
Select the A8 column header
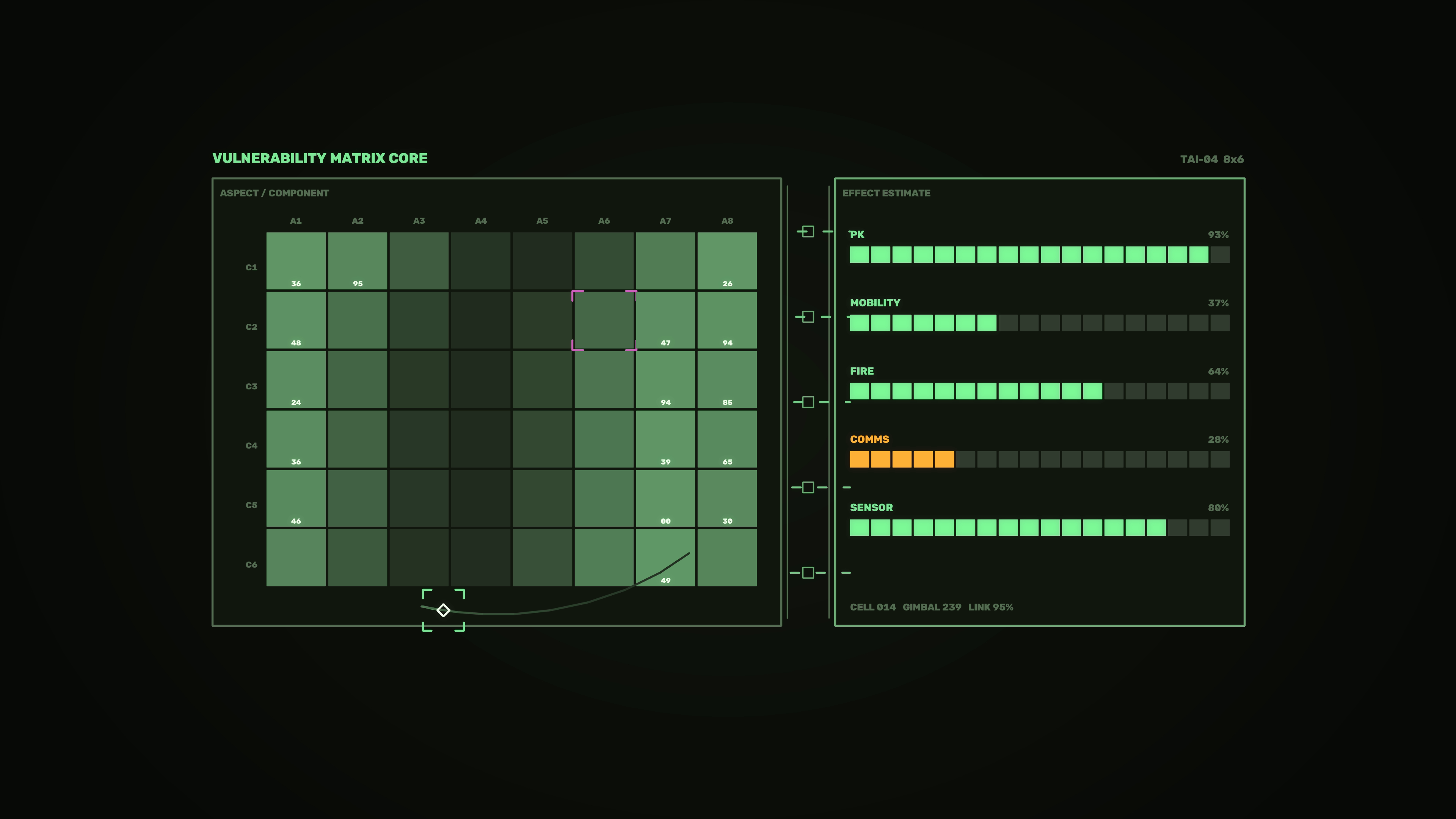click(x=728, y=221)
